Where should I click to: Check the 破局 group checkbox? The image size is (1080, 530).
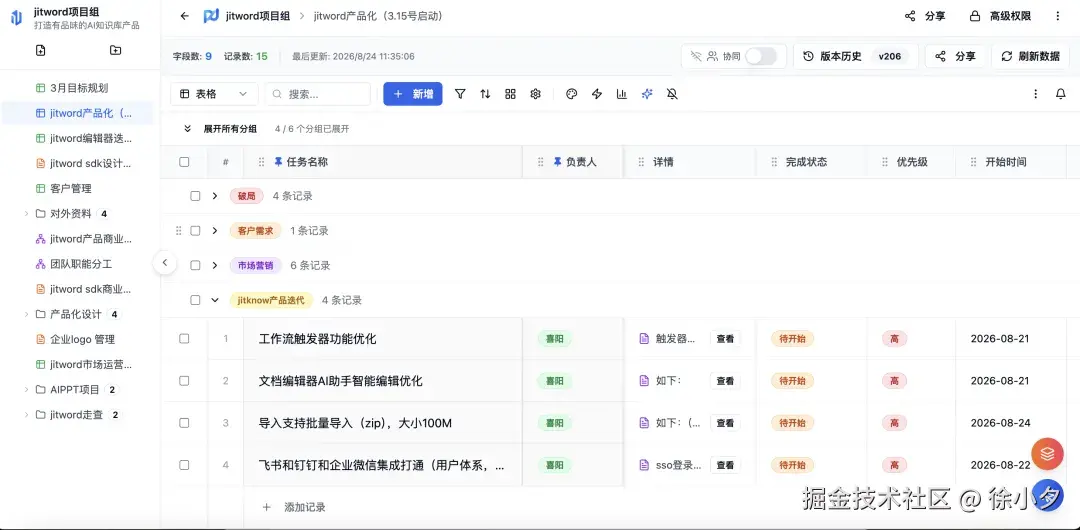(x=195, y=196)
